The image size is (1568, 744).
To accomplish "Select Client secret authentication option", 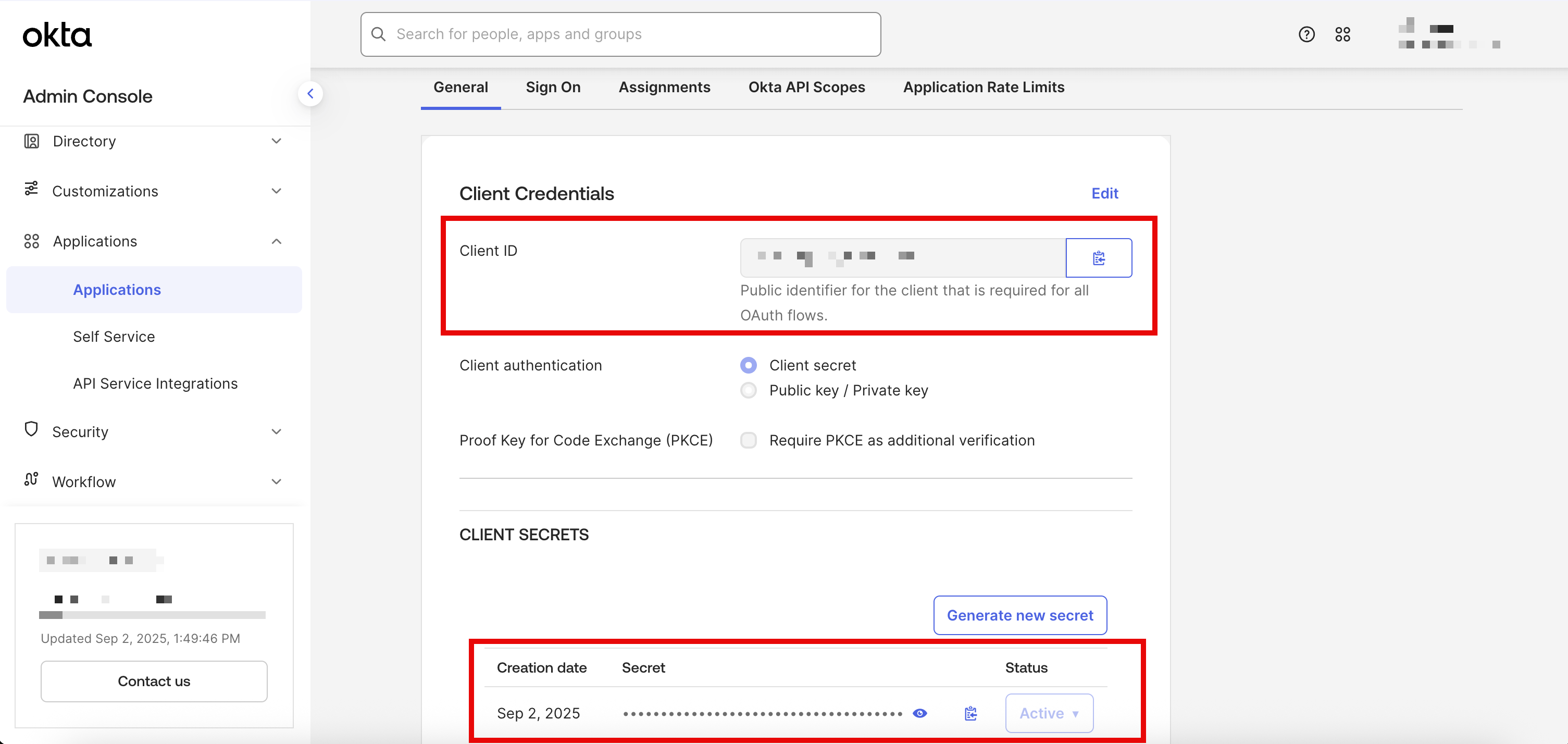I will click(748, 365).
